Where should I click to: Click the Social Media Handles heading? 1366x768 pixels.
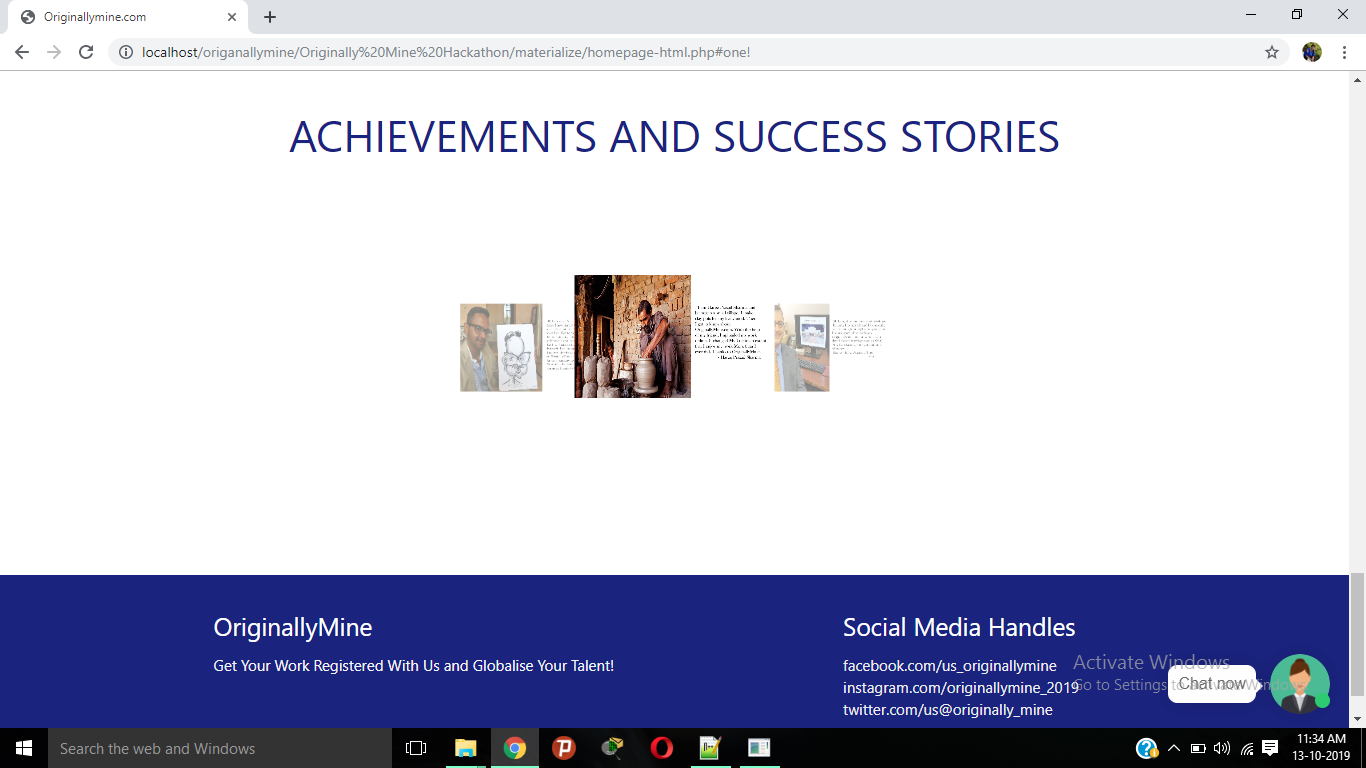(x=959, y=628)
